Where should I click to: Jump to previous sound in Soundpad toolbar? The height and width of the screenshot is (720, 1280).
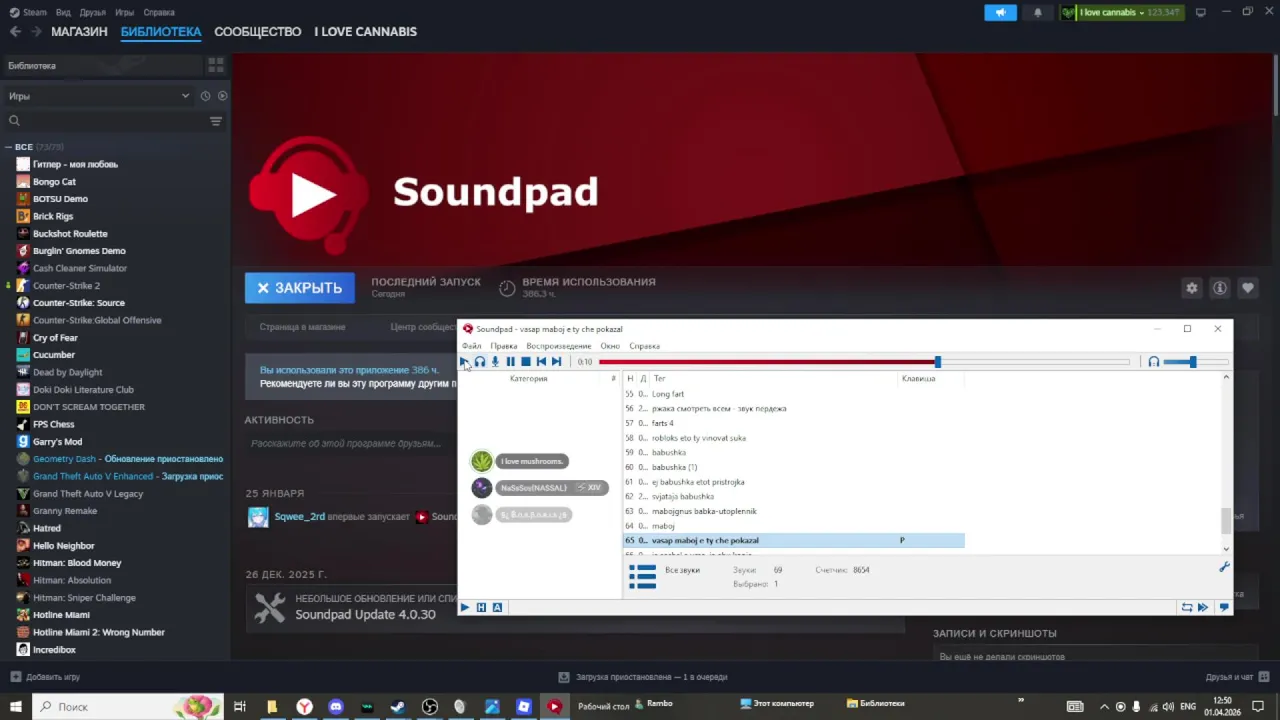541,361
